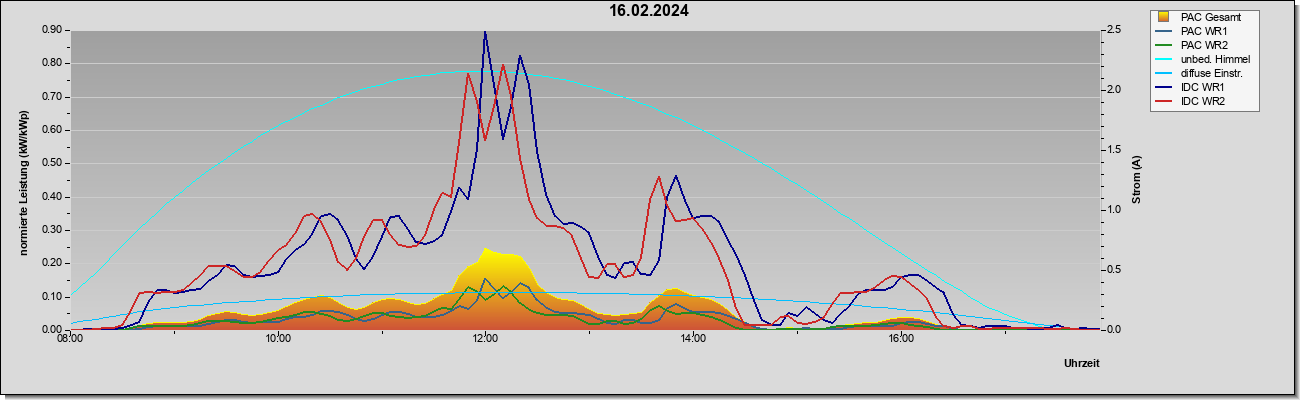The width and height of the screenshot is (1300, 400).
Task: Click the diffuse Einstr. legend entry
Action: tap(1212, 73)
